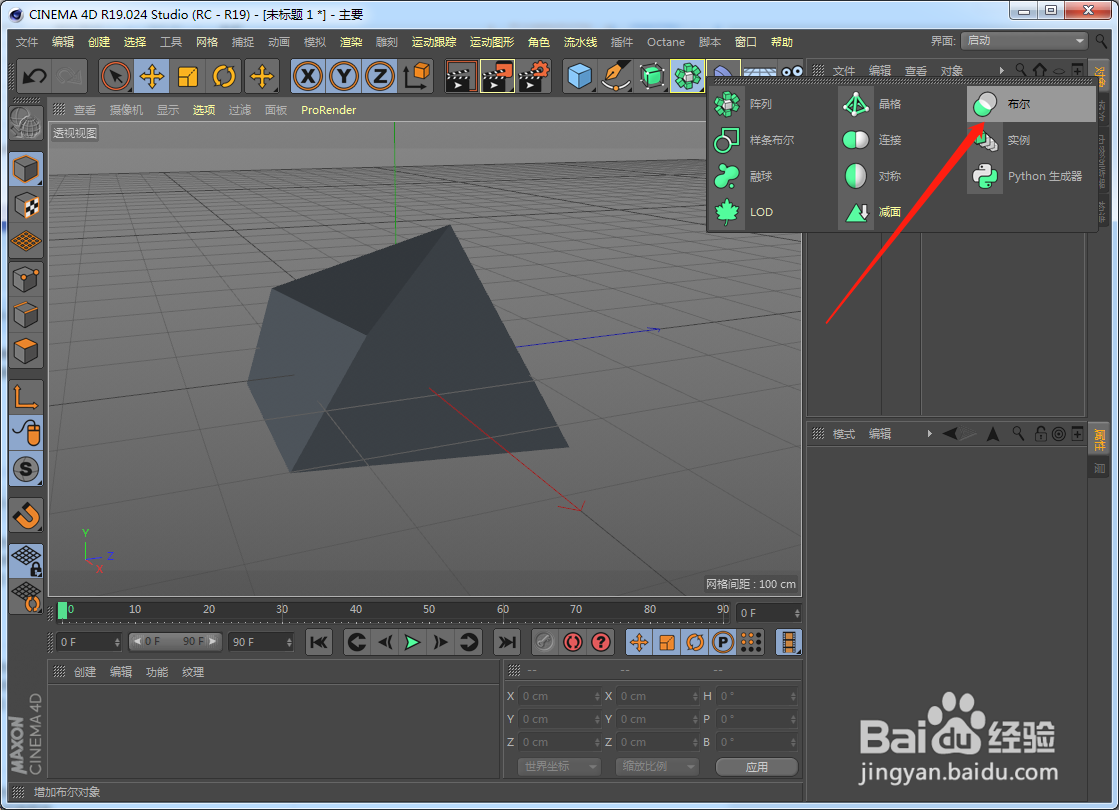
Task: Switch to Points mode
Action: point(26,278)
